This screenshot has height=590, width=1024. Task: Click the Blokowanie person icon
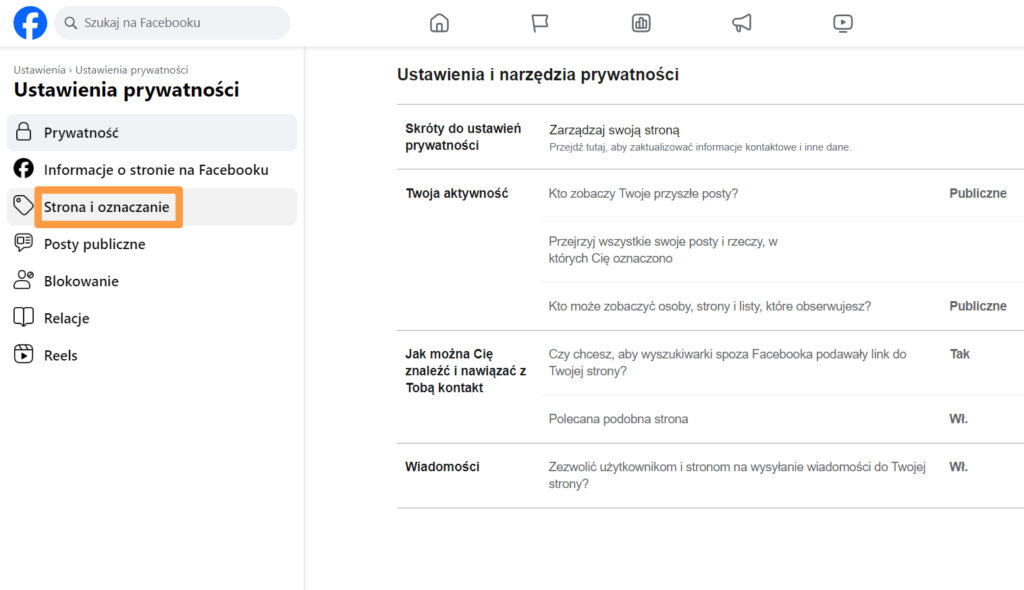(24, 280)
